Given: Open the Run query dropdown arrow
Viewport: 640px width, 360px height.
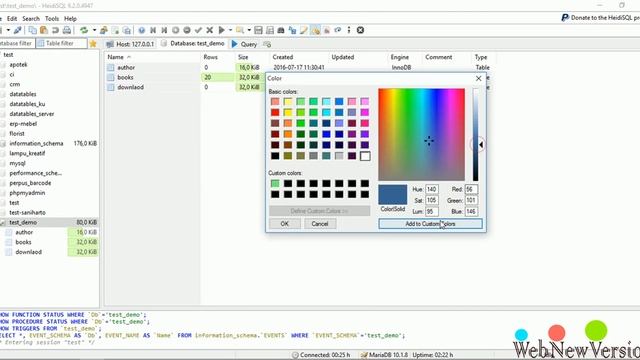Looking at the screenshot, I should 230,30.
